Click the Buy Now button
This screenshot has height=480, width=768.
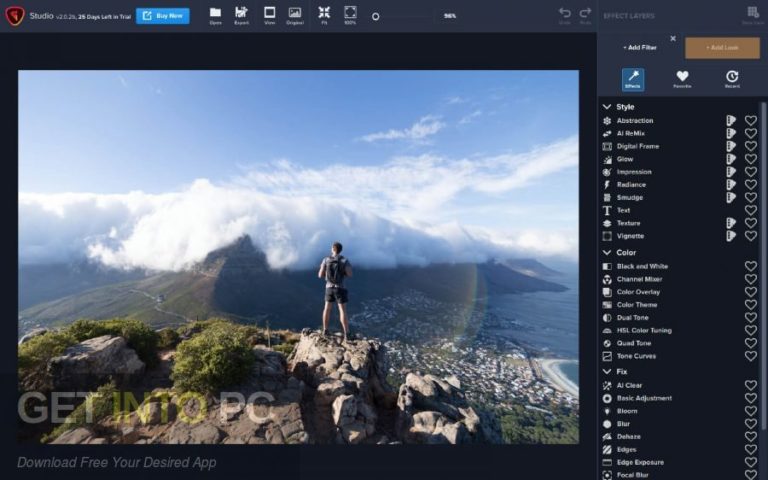coord(163,16)
